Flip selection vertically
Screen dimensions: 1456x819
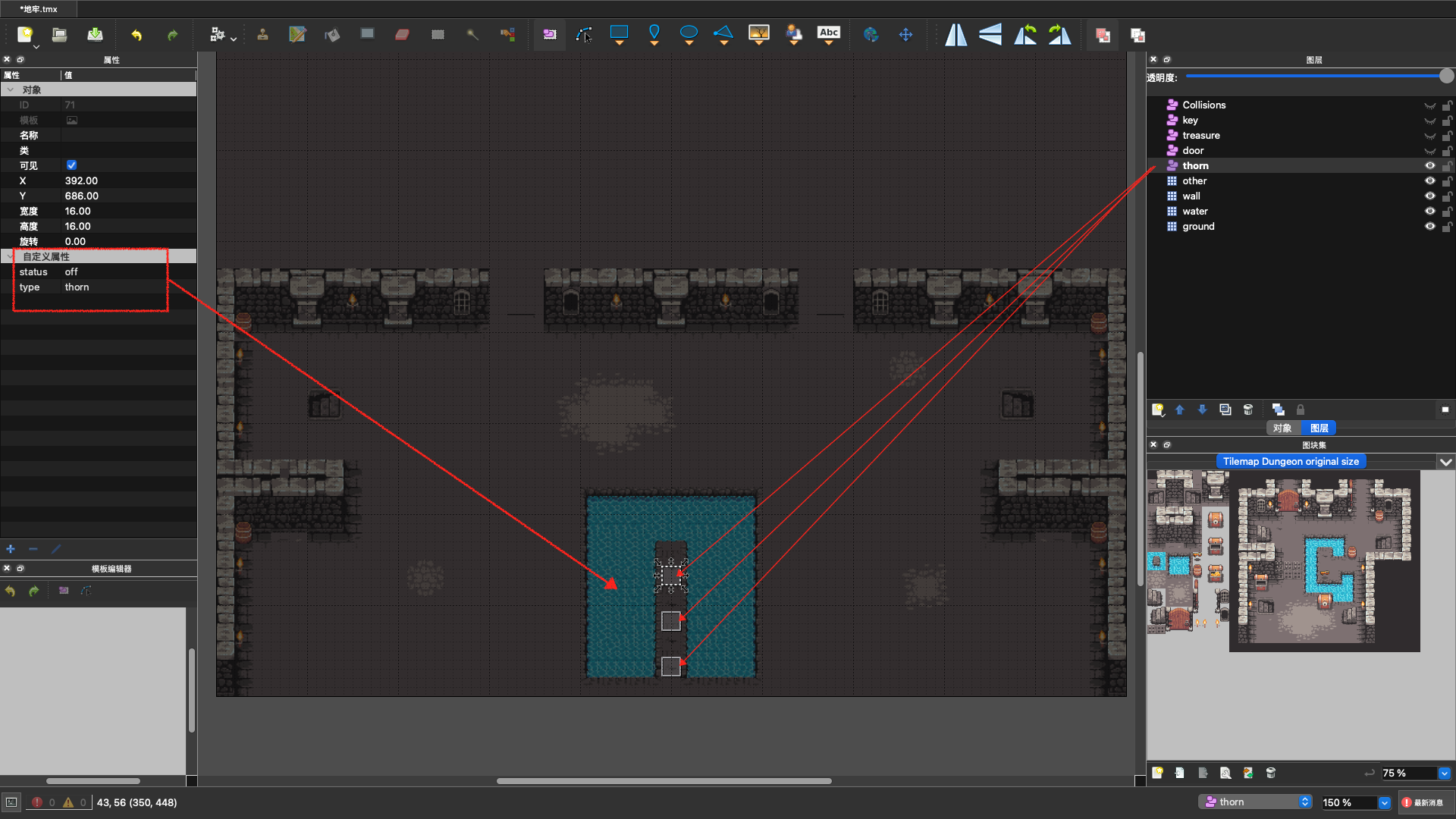pos(990,35)
